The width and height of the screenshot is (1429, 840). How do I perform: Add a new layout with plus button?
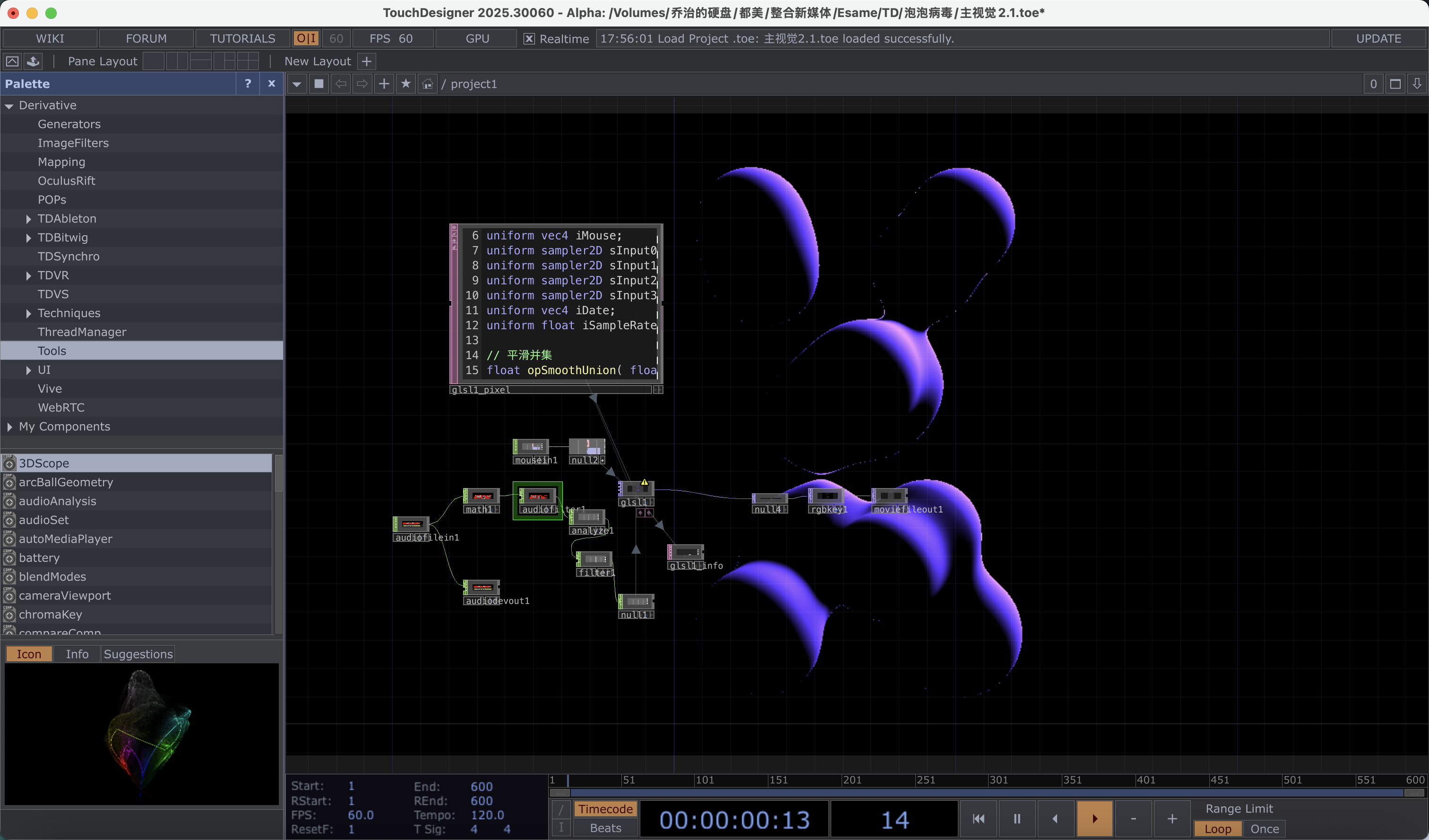click(367, 61)
